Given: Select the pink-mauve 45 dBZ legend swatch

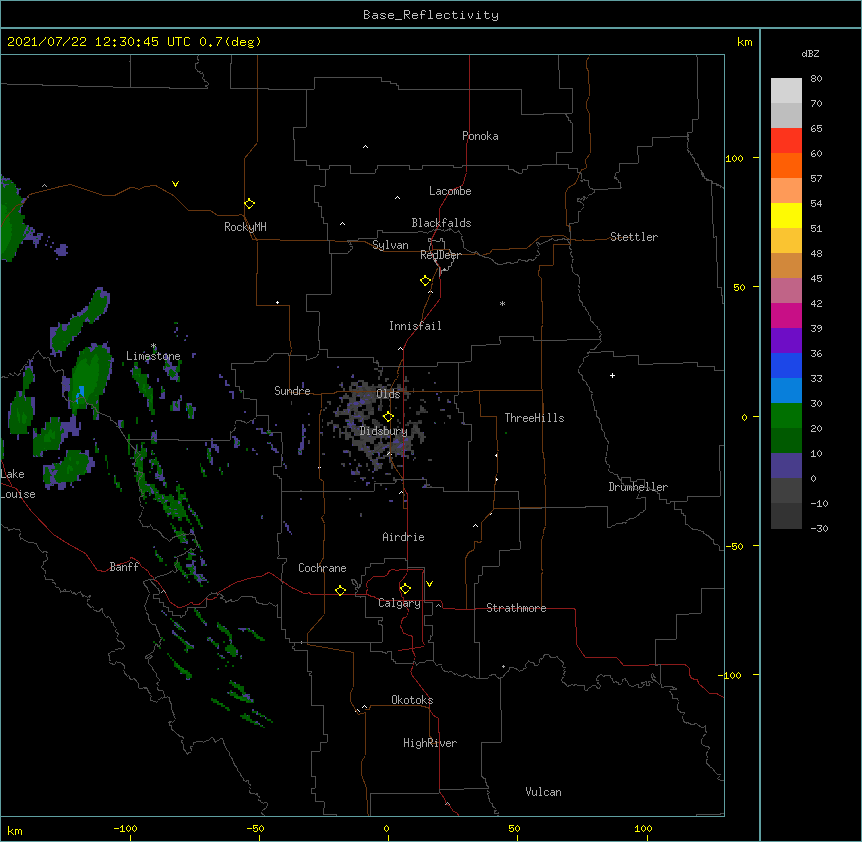Looking at the screenshot, I should pos(786,291).
